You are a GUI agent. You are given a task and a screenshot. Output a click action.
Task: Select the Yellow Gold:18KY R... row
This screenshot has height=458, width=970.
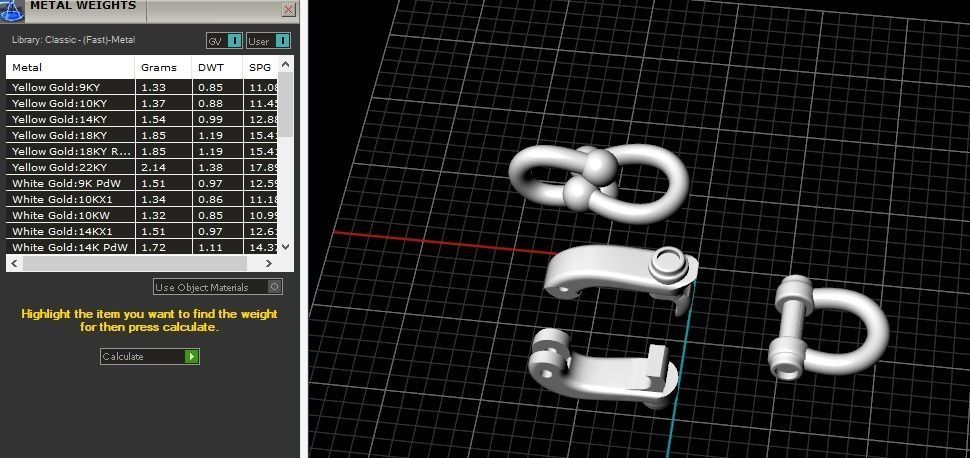point(142,152)
